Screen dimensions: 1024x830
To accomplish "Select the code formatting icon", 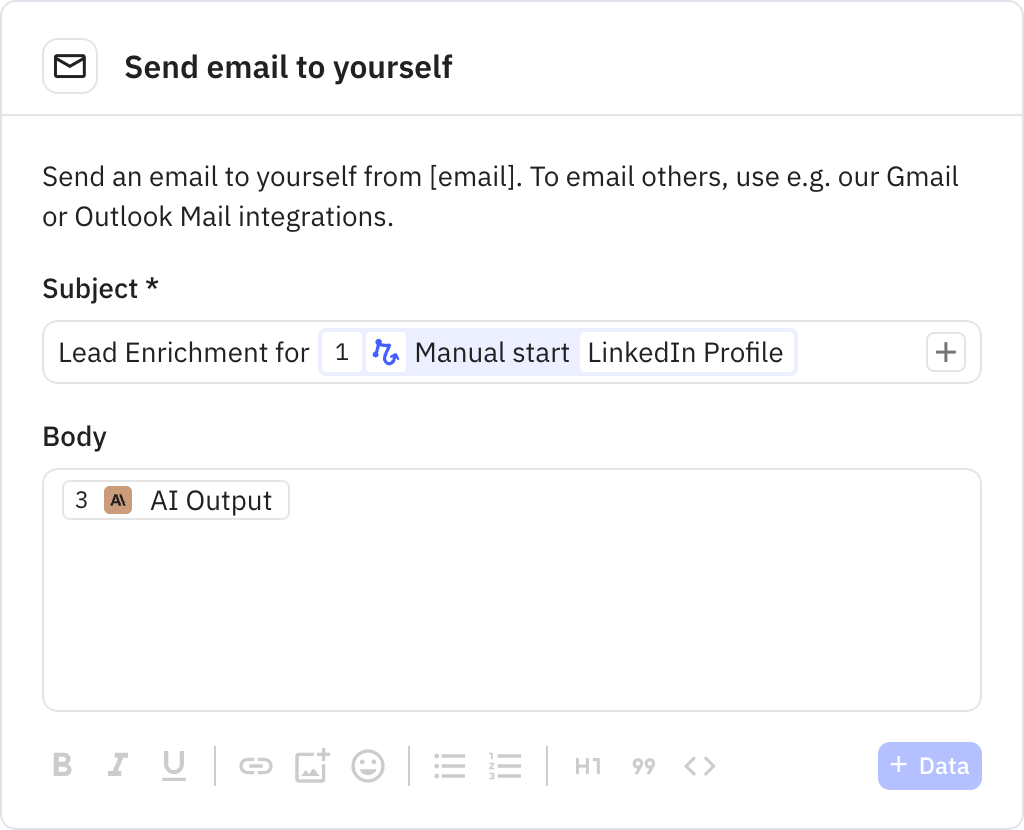I will tap(699, 766).
